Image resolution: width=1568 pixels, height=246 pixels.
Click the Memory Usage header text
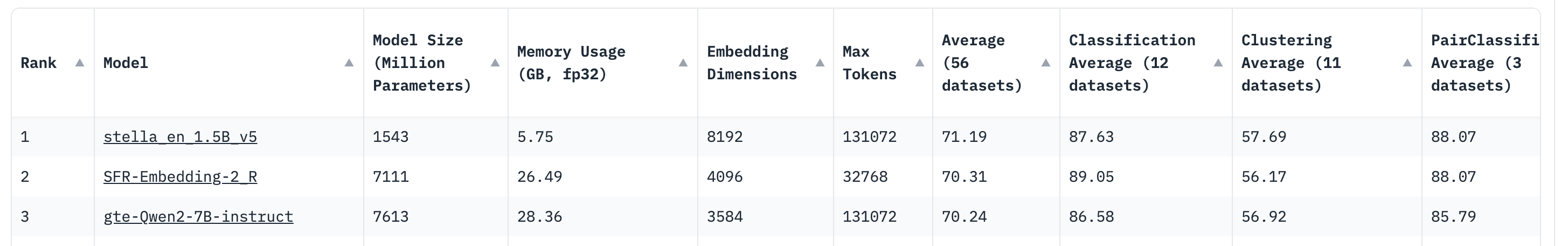pos(571,63)
